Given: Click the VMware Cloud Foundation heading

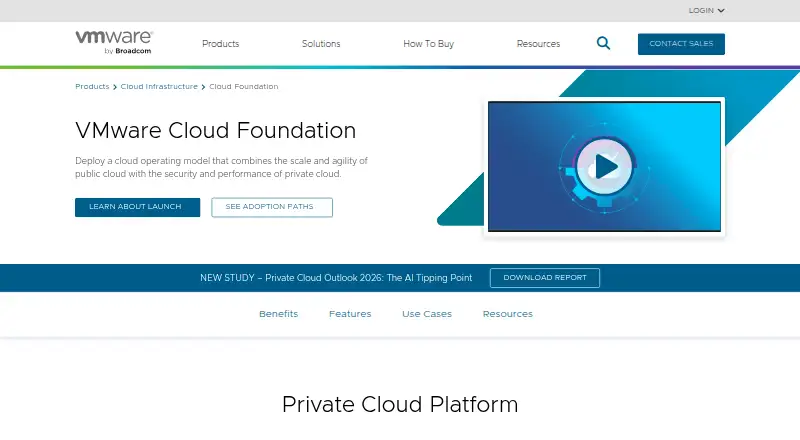Looking at the screenshot, I should tap(215, 131).
